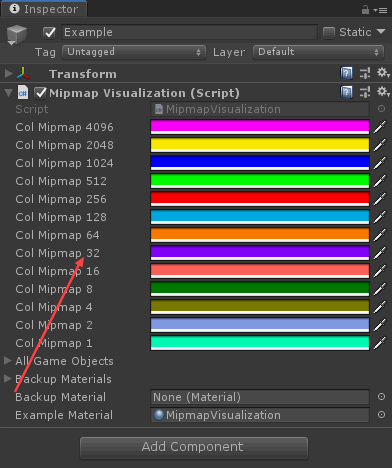
Task: Toggle Example object active checkbox
Action: [x=49, y=32]
